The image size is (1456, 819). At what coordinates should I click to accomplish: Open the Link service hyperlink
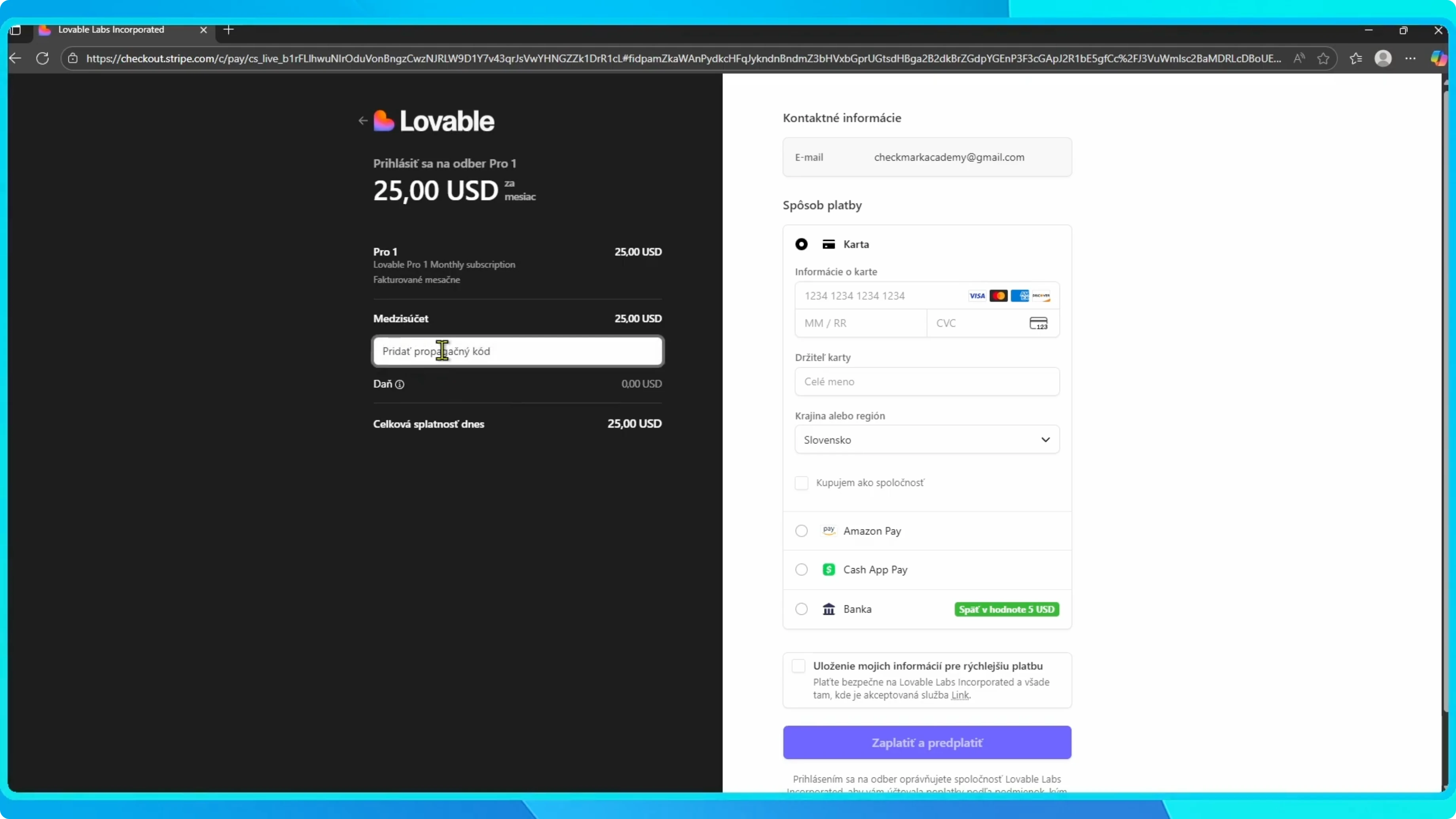[960, 695]
